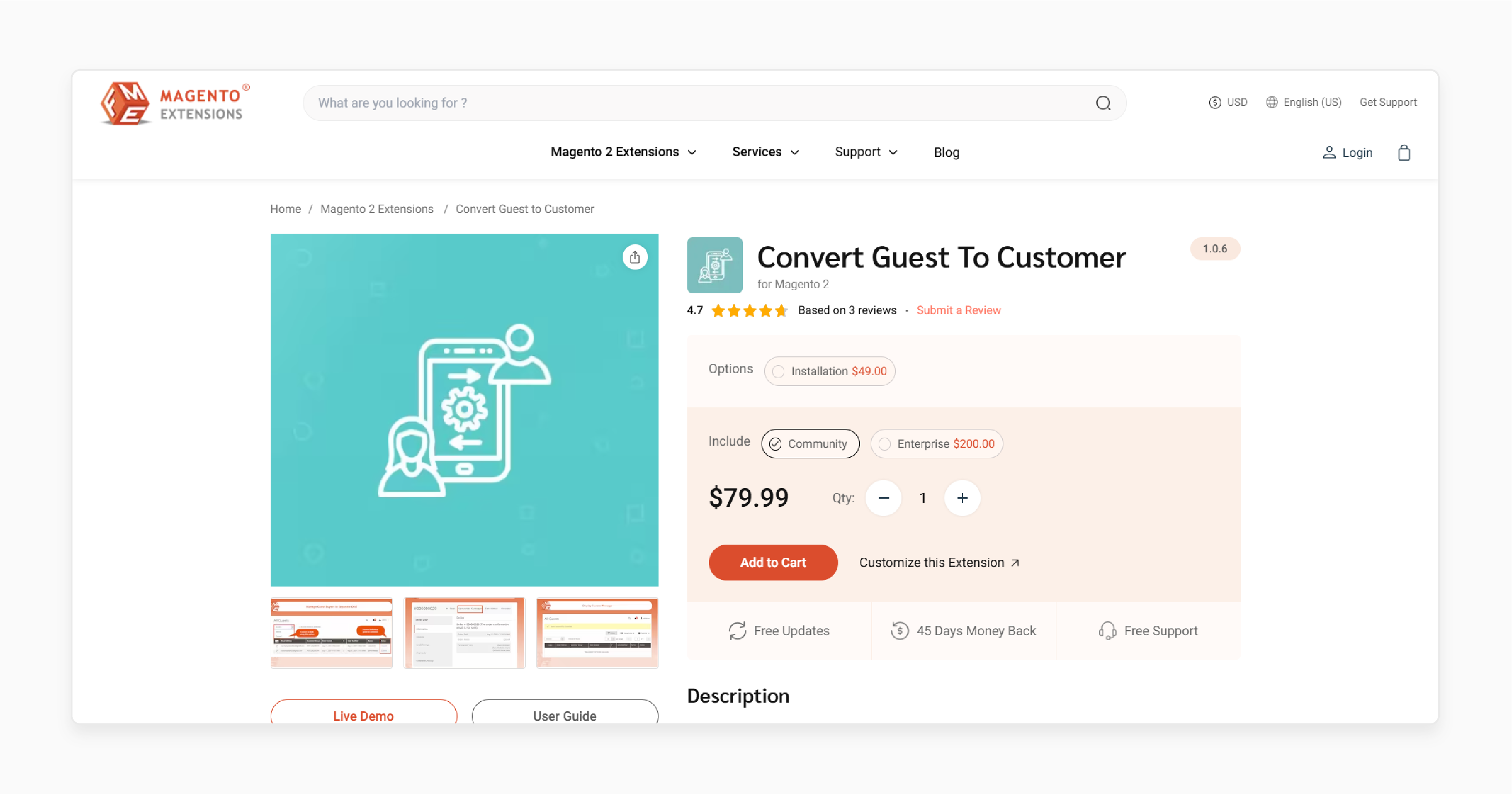Click the Add to Cart button
Viewport: 1512px width, 794px height.
click(x=773, y=563)
